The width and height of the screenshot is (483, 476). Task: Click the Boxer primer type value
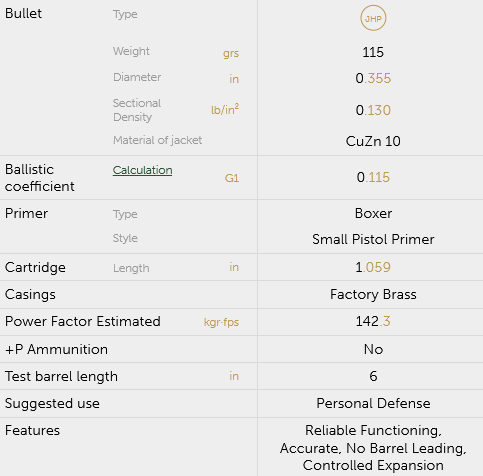[373, 213]
